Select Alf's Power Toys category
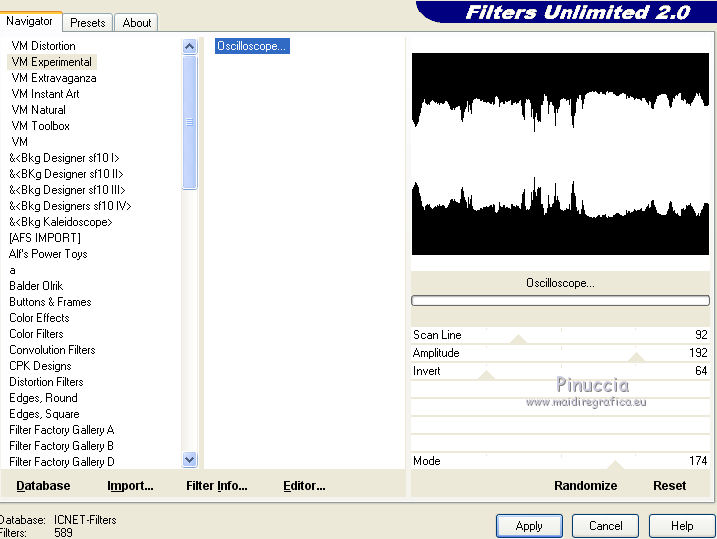The height and width of the screenshot is (539, 717). pyautogui.click(x=48, y=254)
